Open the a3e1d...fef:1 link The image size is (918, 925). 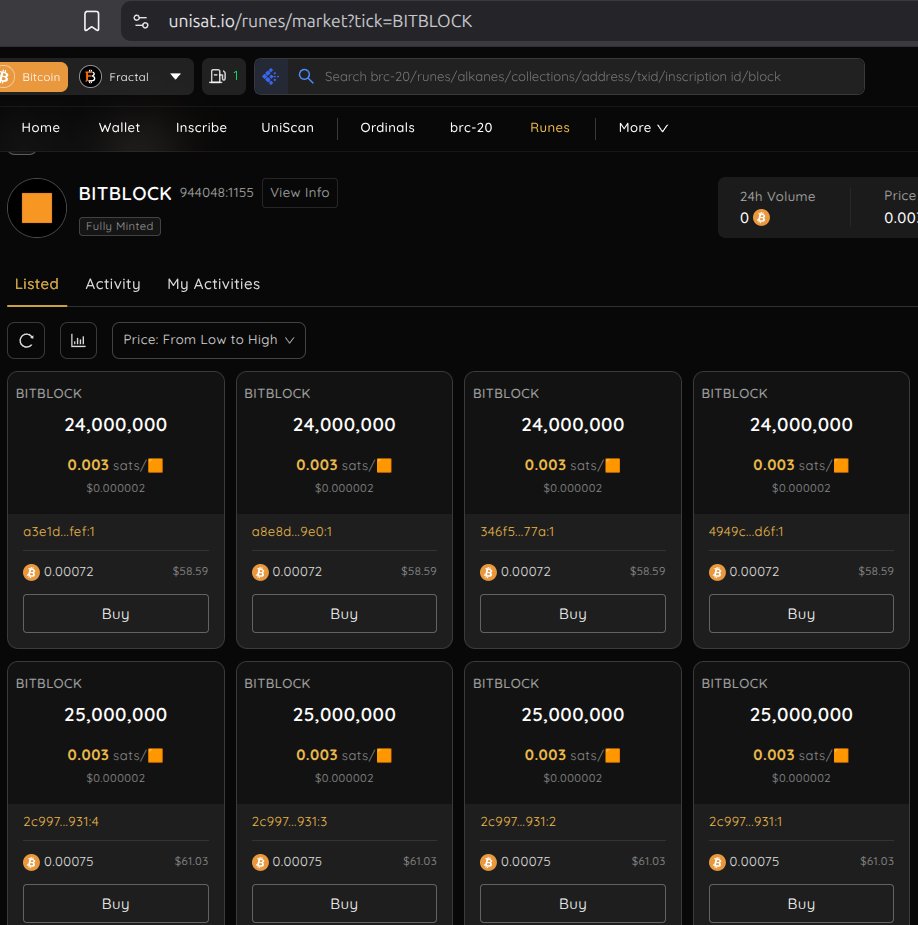pos(59,532)
